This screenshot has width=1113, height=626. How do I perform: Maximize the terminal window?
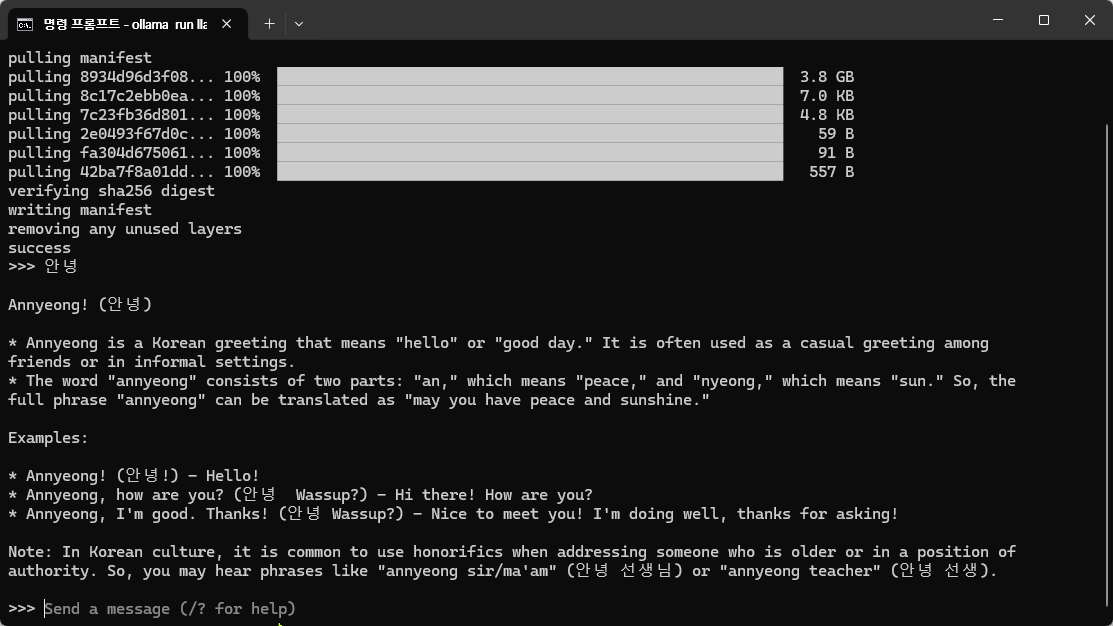pos(1043,20)
